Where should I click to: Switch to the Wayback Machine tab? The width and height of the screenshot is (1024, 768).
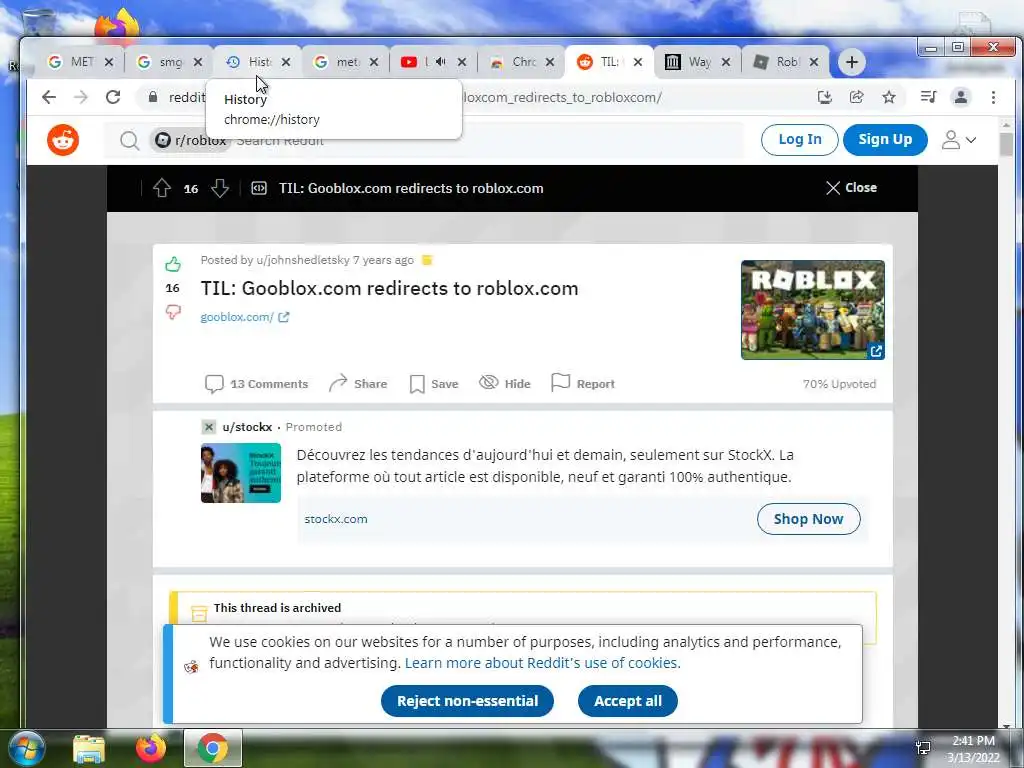coord(697,62)
